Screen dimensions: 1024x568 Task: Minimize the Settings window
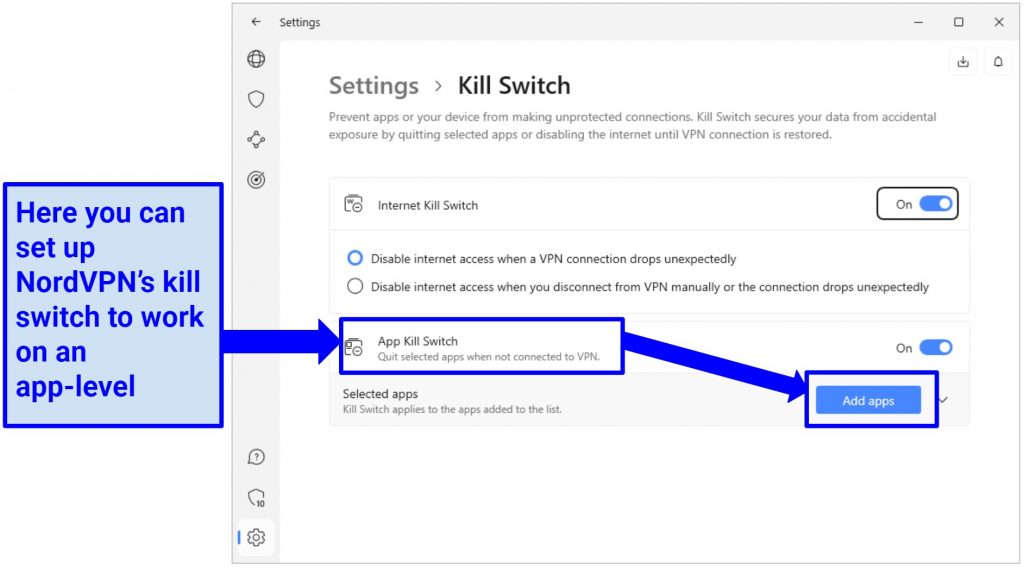[918, 22]
